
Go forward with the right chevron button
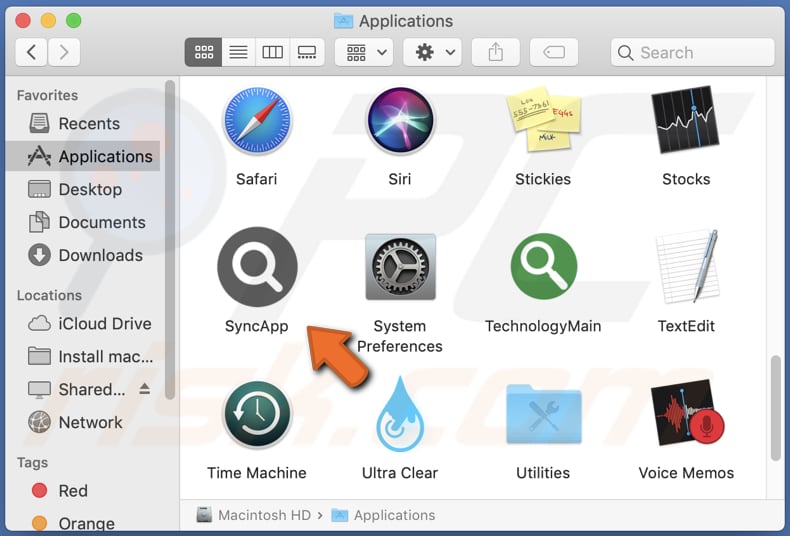pos(64,52)
